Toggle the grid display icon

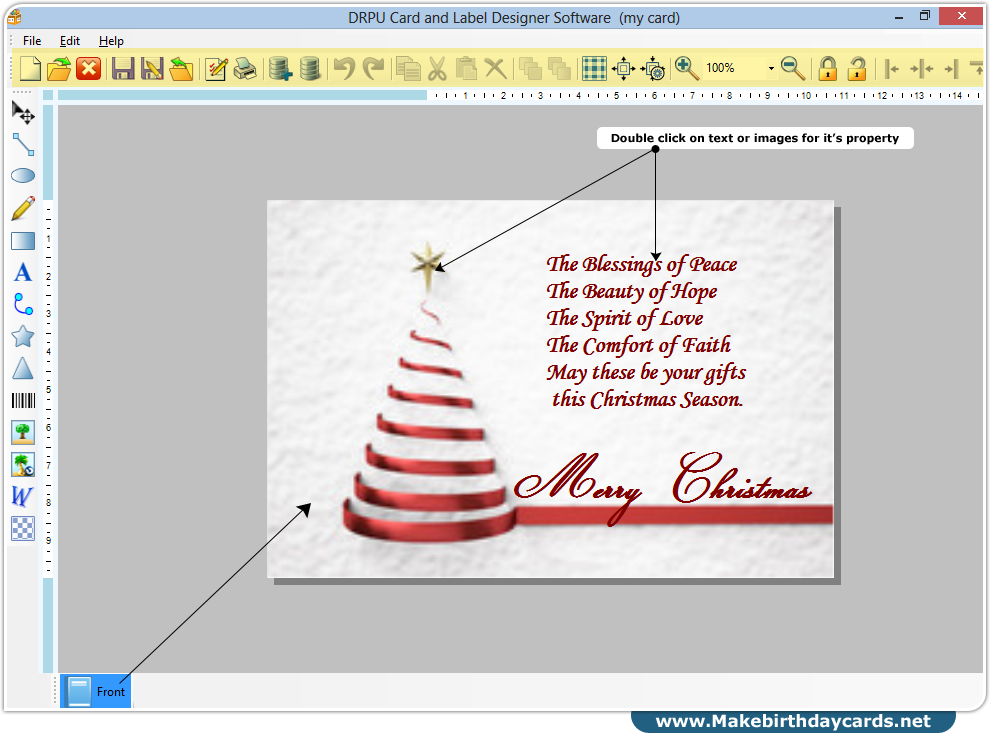click(x=594, y=68)
